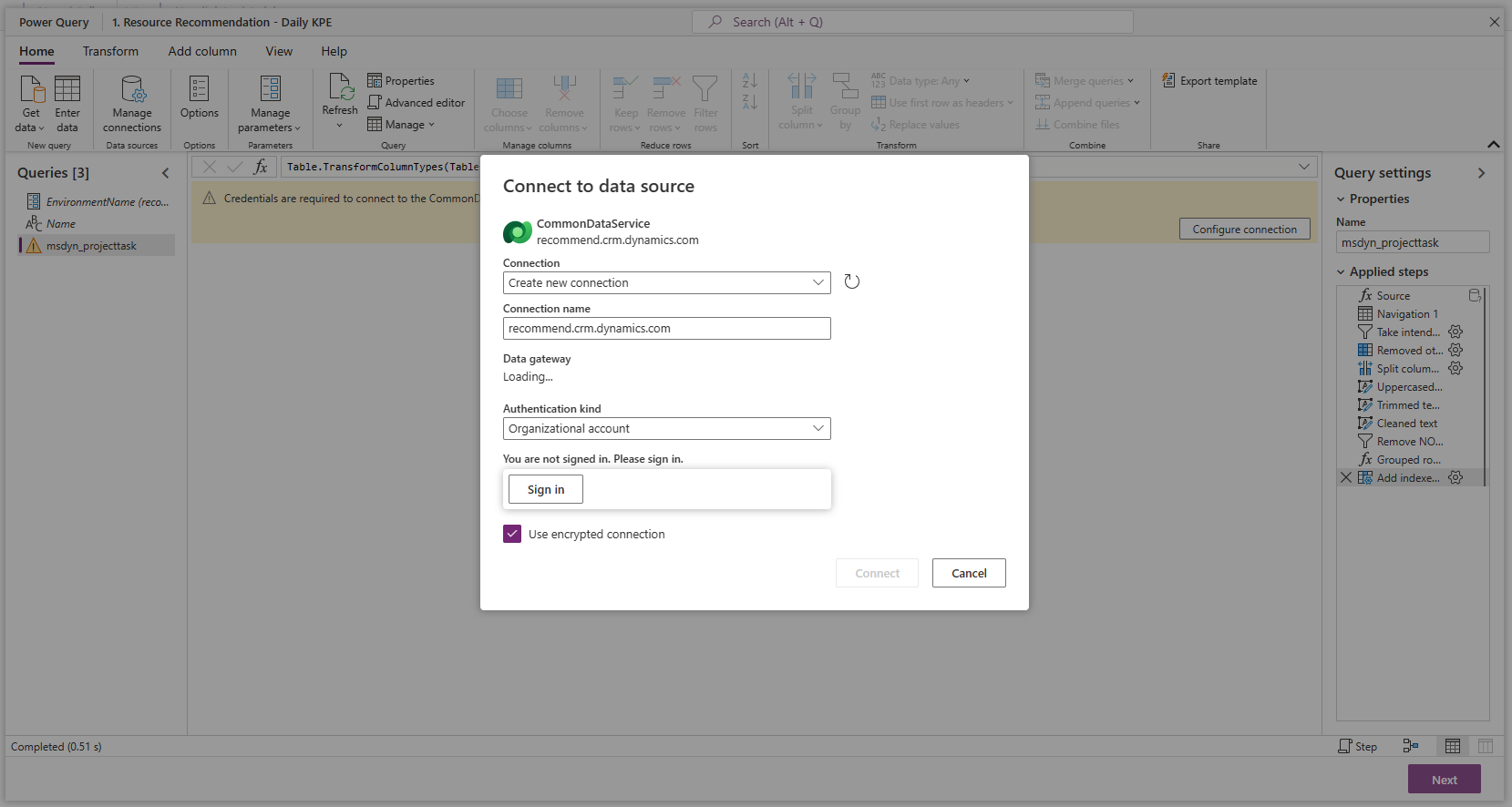Image resolution: width=1512 pixels, height=807 pixels.
Task: Click the Search box
Action: [912, 22]
